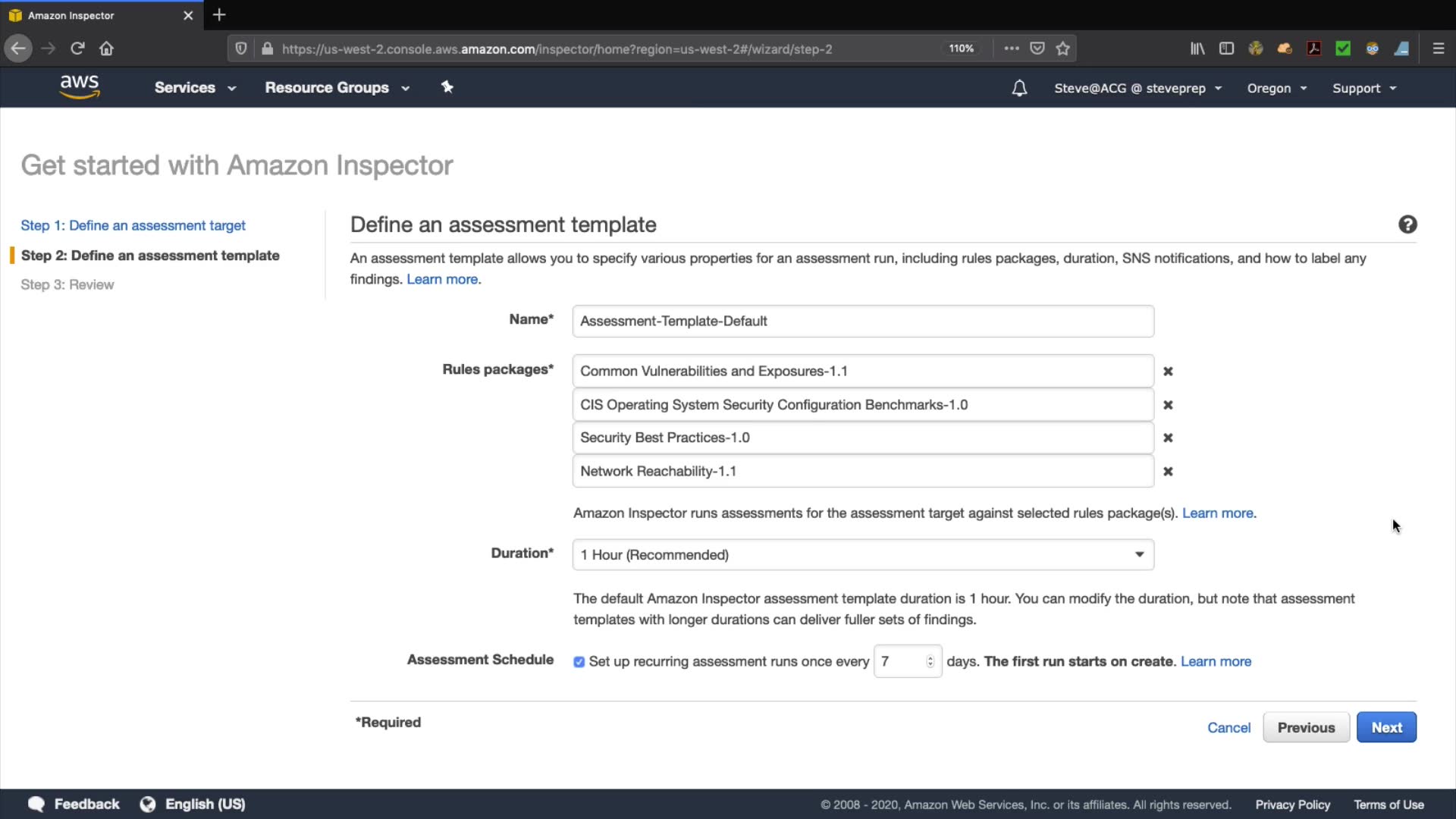The height and width of the screenshot is (819, 1456).
Task: Expand the Services menu
Action: pyautogui.click(x=195, y=88)
